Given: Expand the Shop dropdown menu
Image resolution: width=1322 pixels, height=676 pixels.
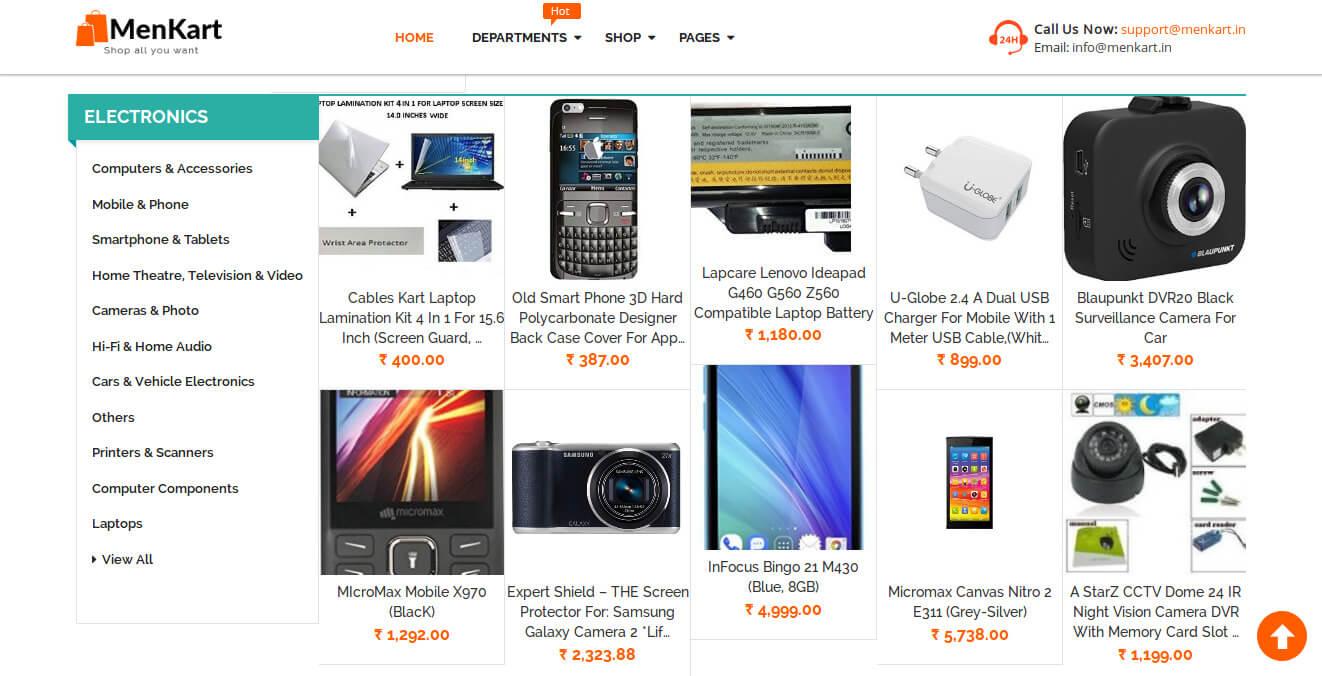Looking at the screenshot, I should pos(630,38).
